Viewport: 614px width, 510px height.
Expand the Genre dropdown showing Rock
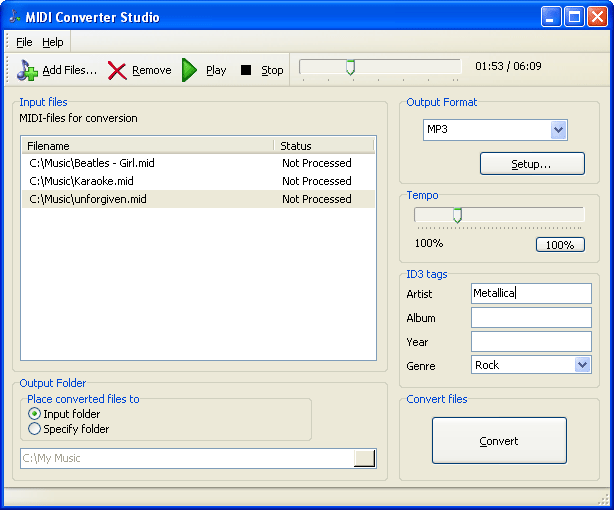[583, 365]
